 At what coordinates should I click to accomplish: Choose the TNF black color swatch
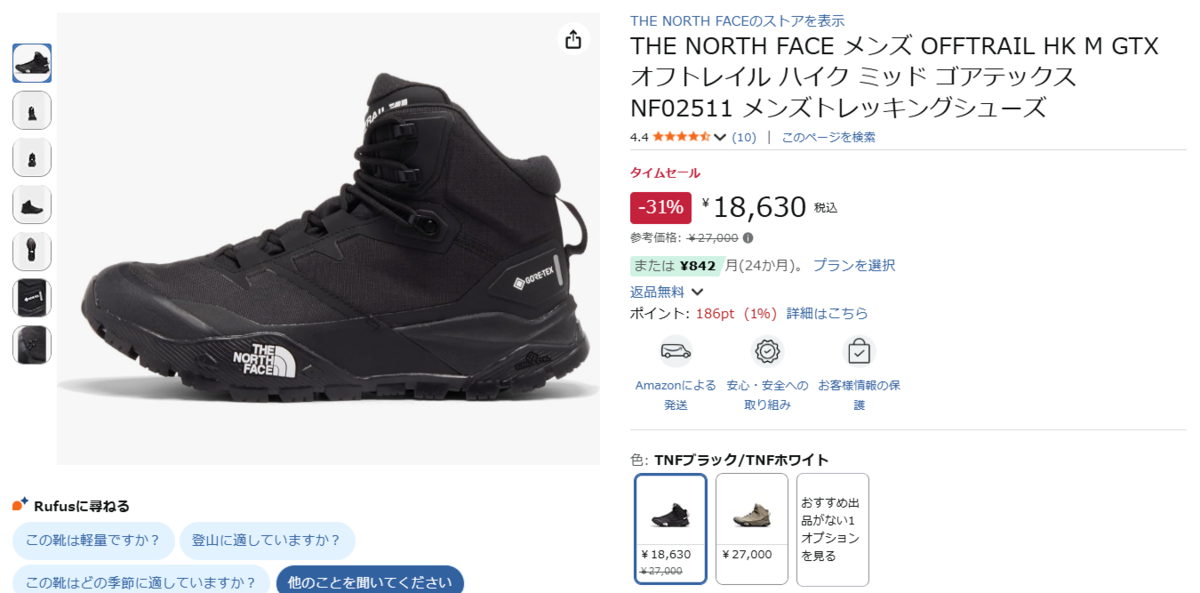tap(670, 528)
